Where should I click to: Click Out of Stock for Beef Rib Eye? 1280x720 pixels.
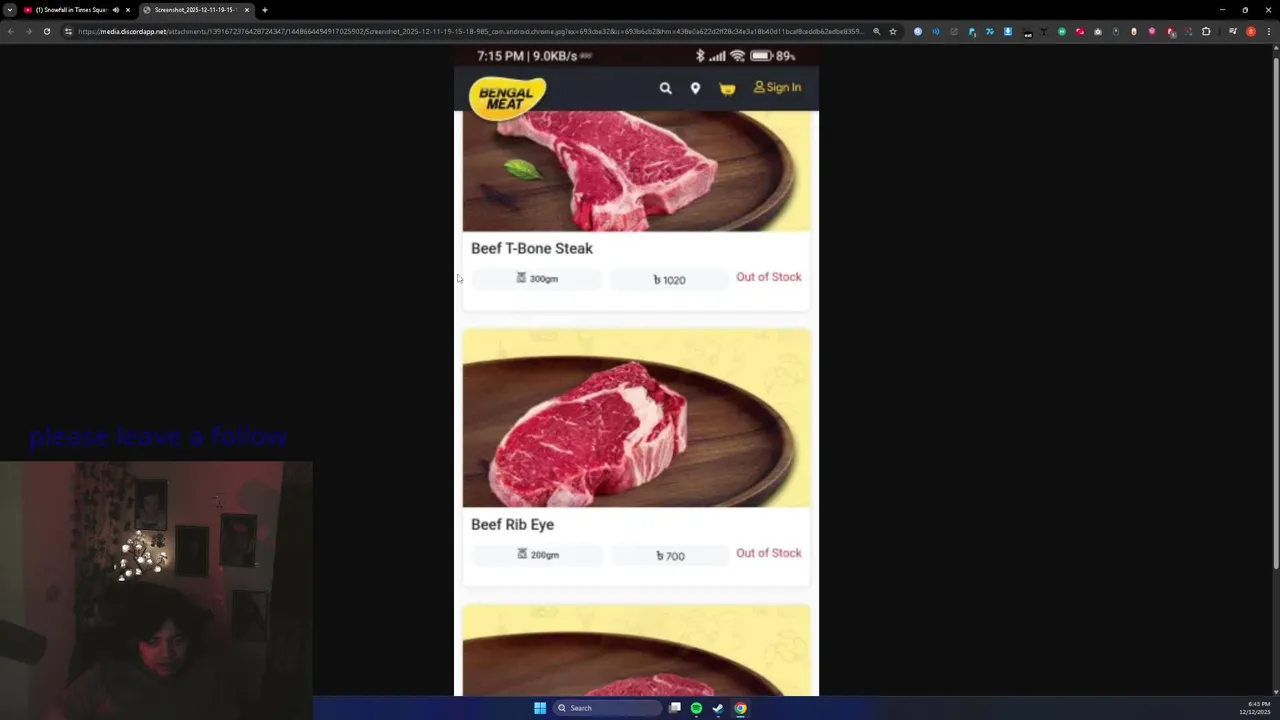coord(769,553)
